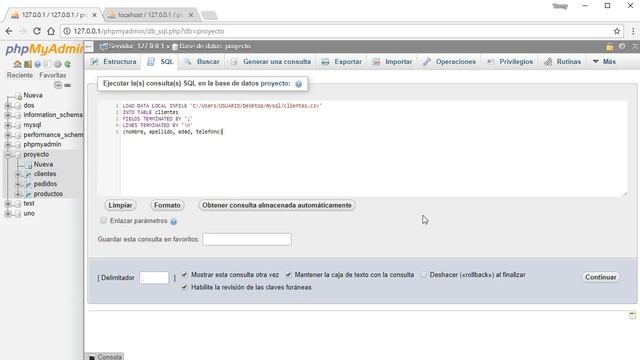Switch to the Estructura tab
Image resolution: width=640 pixels, height=360 pixels.
point(114,62)
